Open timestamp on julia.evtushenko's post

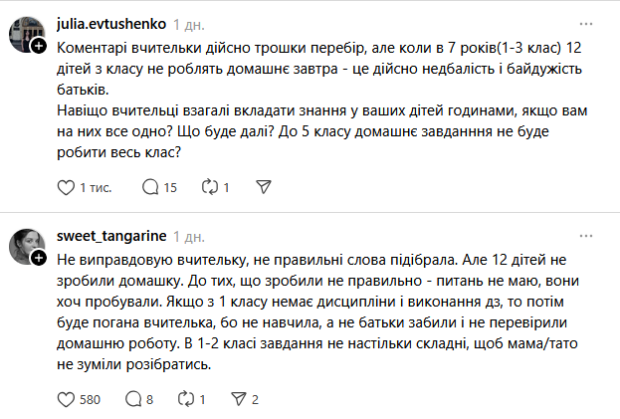[189, 22]
